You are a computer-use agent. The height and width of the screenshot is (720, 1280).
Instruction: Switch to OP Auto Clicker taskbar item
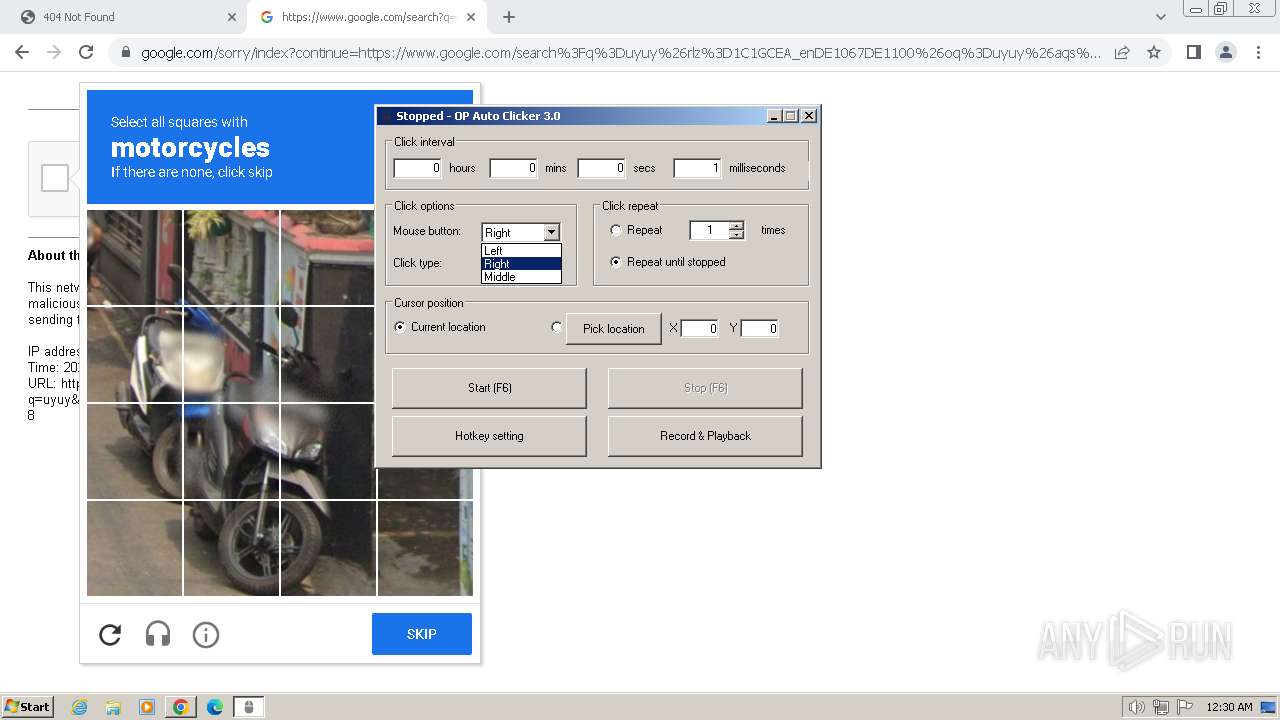249,707
